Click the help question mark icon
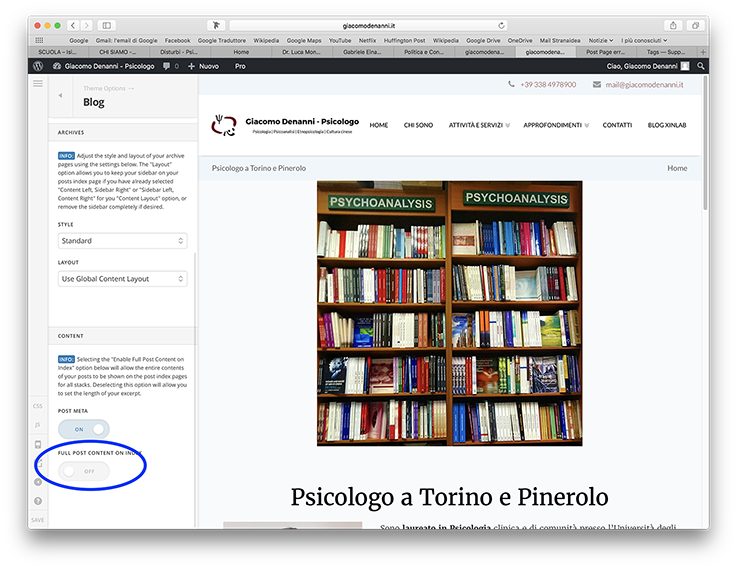 (x=38, y=500)
